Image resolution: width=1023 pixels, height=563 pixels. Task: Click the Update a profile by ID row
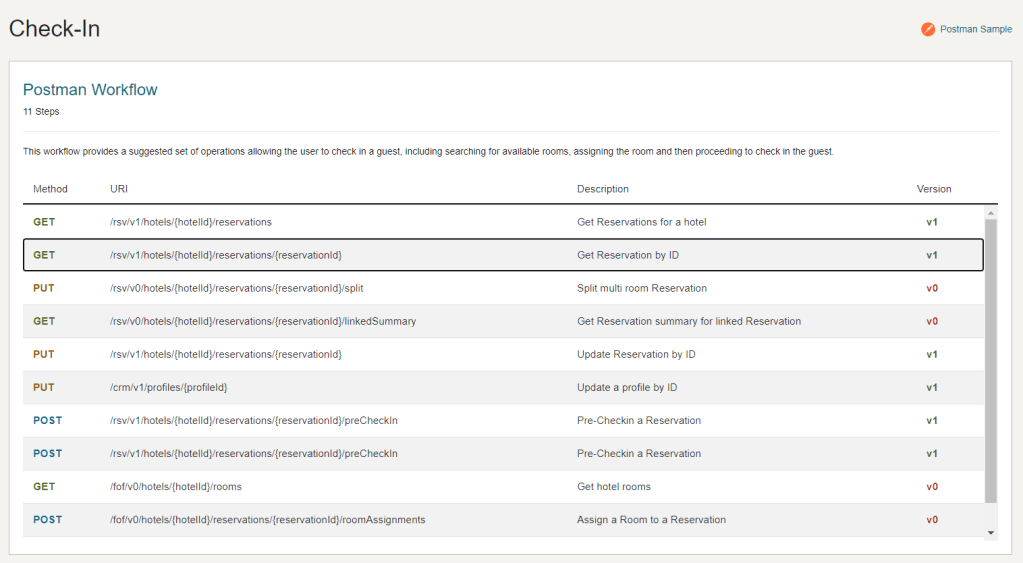[x=500, y=387]
